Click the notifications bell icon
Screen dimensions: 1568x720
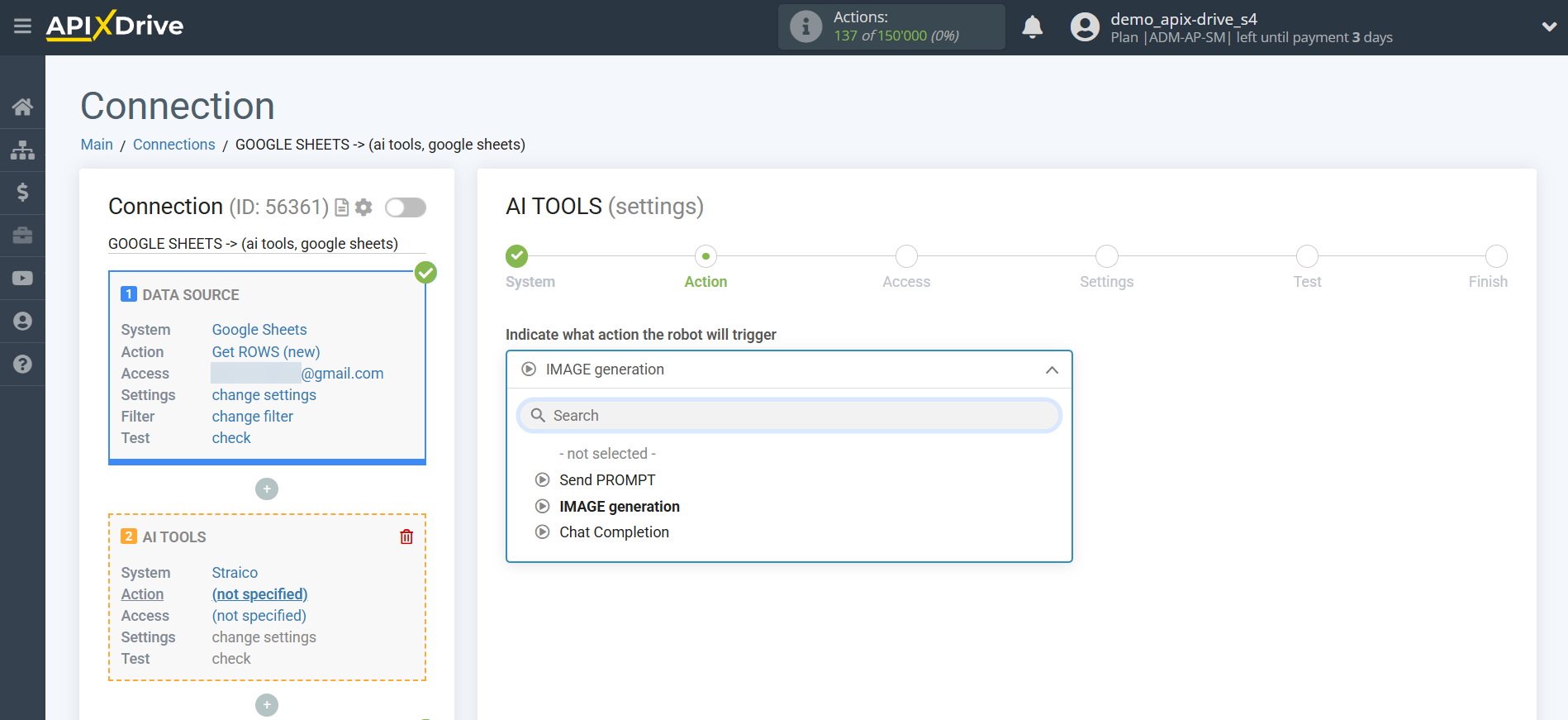pos(1032,27)
